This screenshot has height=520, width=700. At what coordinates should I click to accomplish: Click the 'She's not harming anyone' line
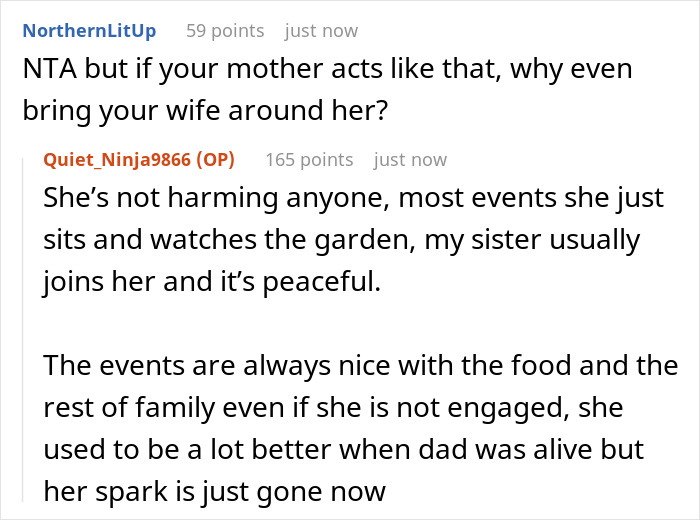click(353, 198)
